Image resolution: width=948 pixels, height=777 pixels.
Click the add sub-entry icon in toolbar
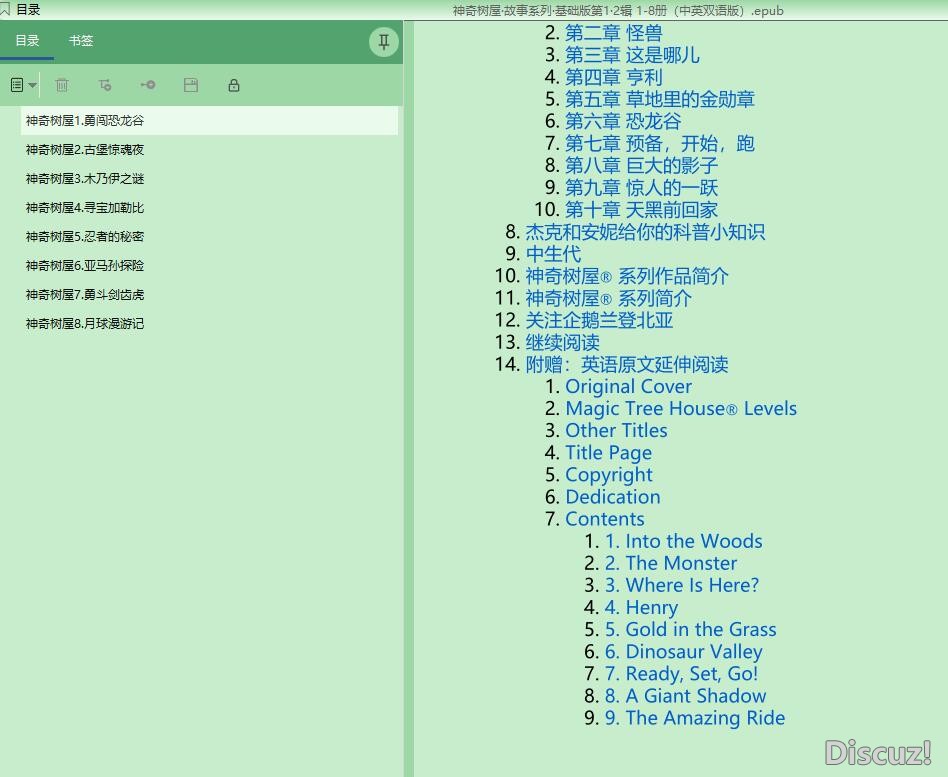click(105, 85)
